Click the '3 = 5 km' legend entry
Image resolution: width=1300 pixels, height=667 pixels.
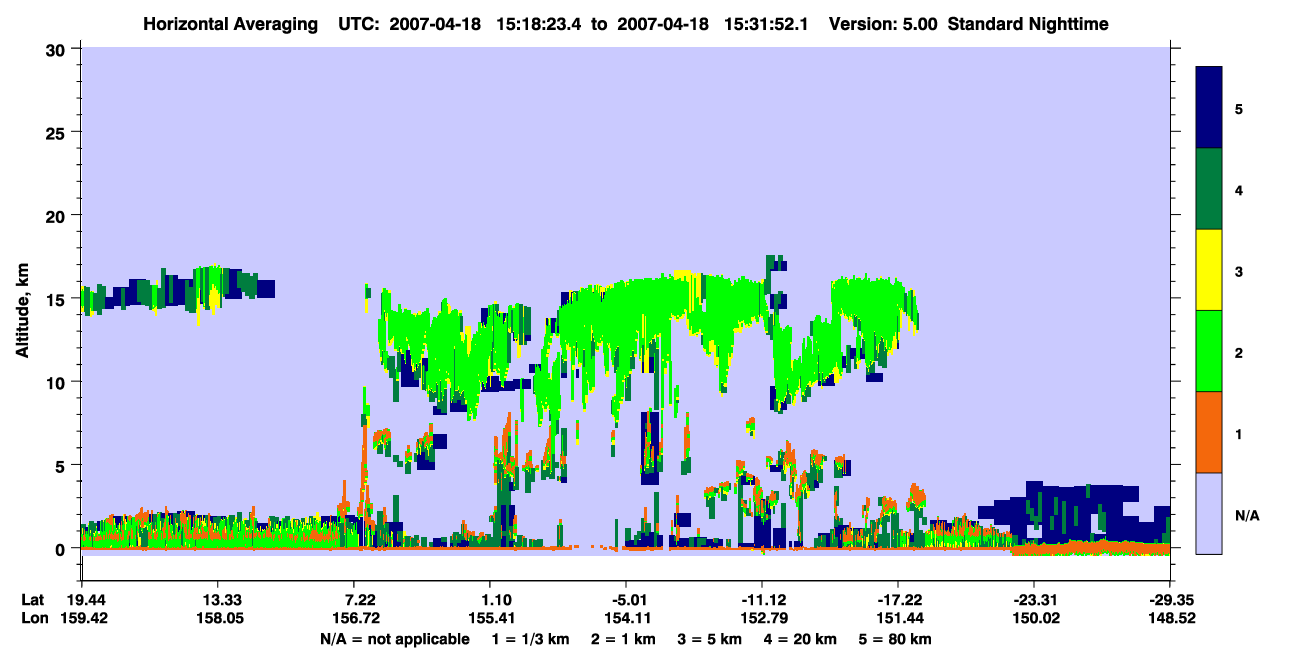[x=711, y=639]
